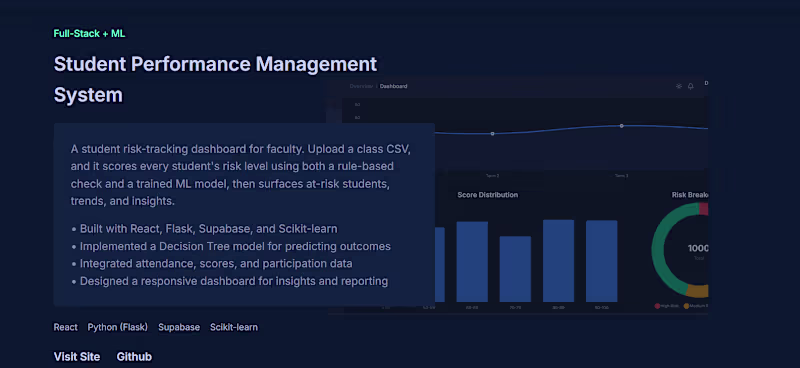800x368 pixels.
Task: Click the Term 3 point on trend line
Action: point(621,126)
